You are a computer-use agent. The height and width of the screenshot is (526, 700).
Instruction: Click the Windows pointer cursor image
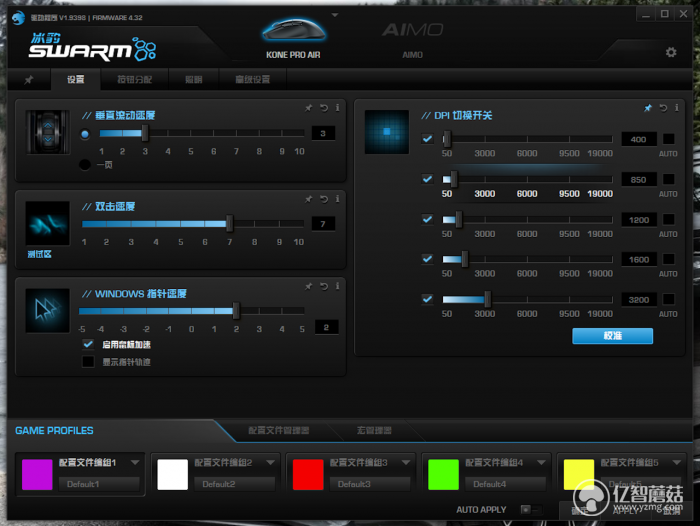(47, 310)
